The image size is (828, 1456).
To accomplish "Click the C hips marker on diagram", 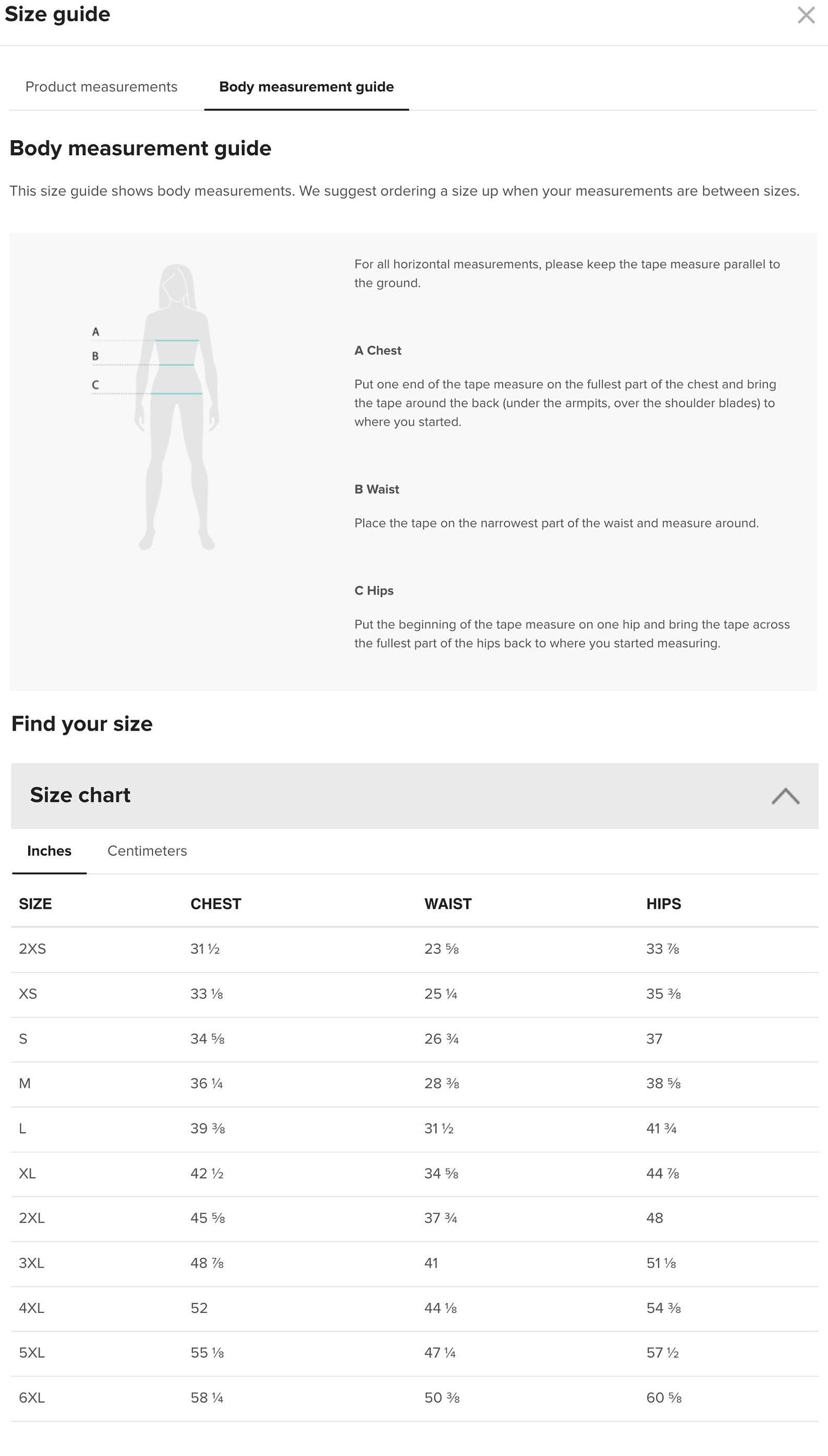I will coord(95,385).
